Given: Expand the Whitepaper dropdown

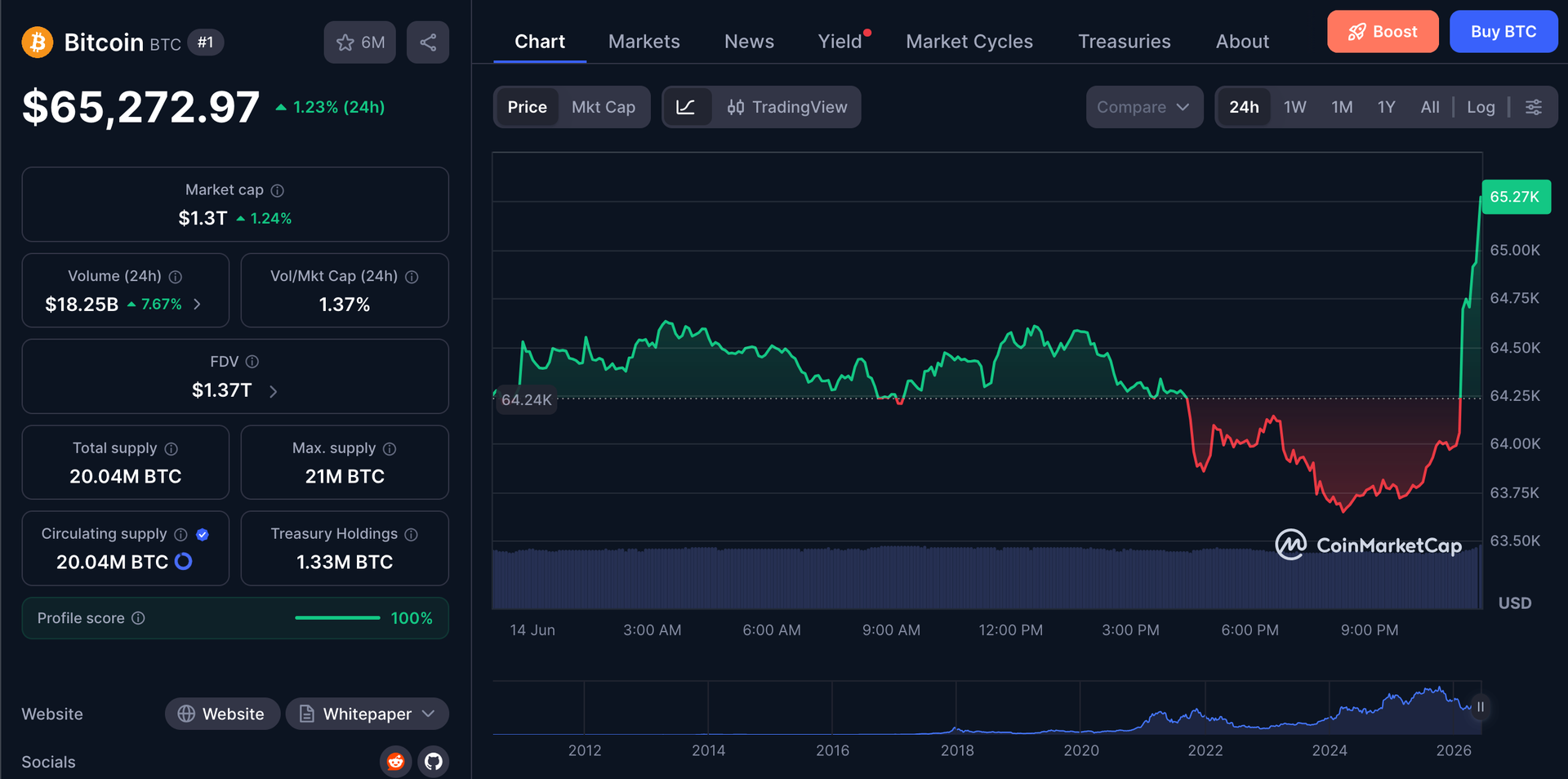Looking at the screenshot, I should tap(367, 714).
